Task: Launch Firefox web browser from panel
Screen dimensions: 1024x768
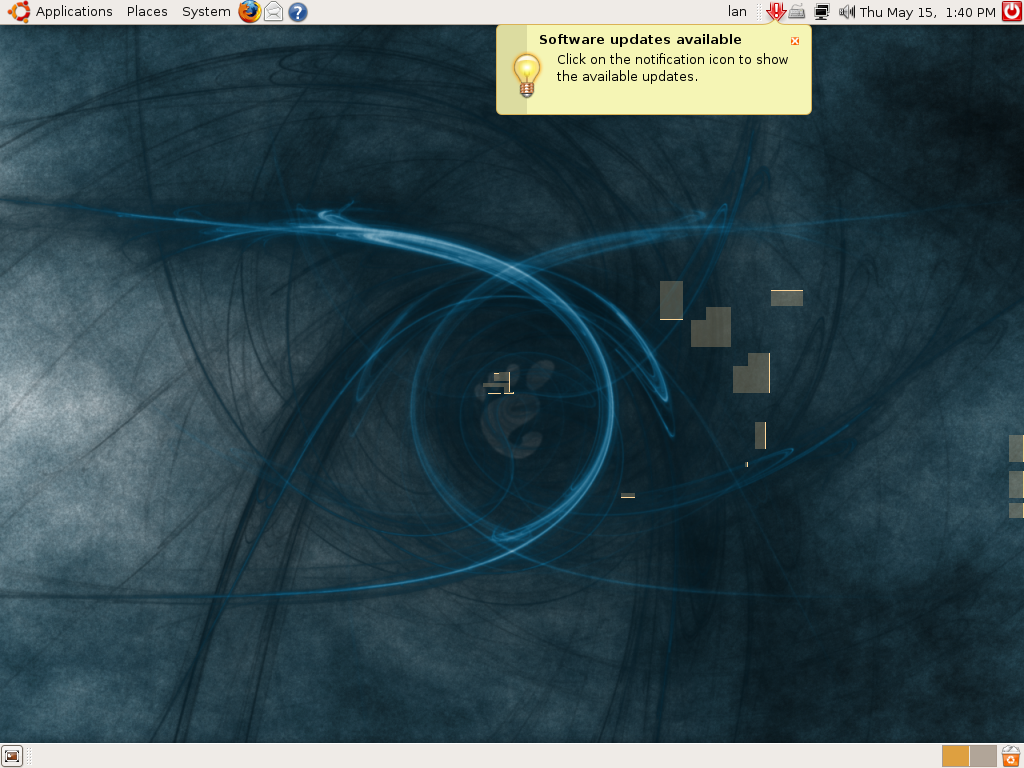Action: (249, 12)
